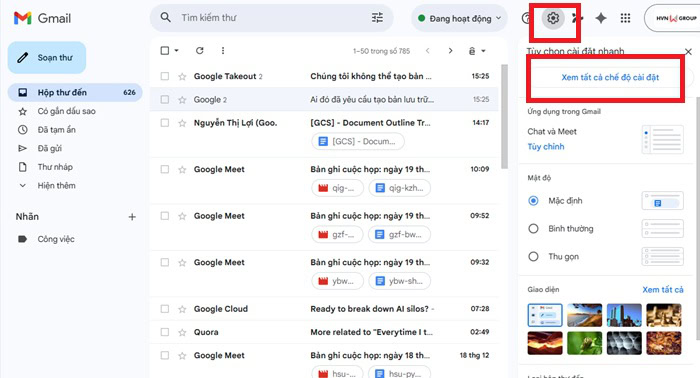Tick the Google Cloud email checkbox
Viewport: 700px width, 378px height.
165,309
